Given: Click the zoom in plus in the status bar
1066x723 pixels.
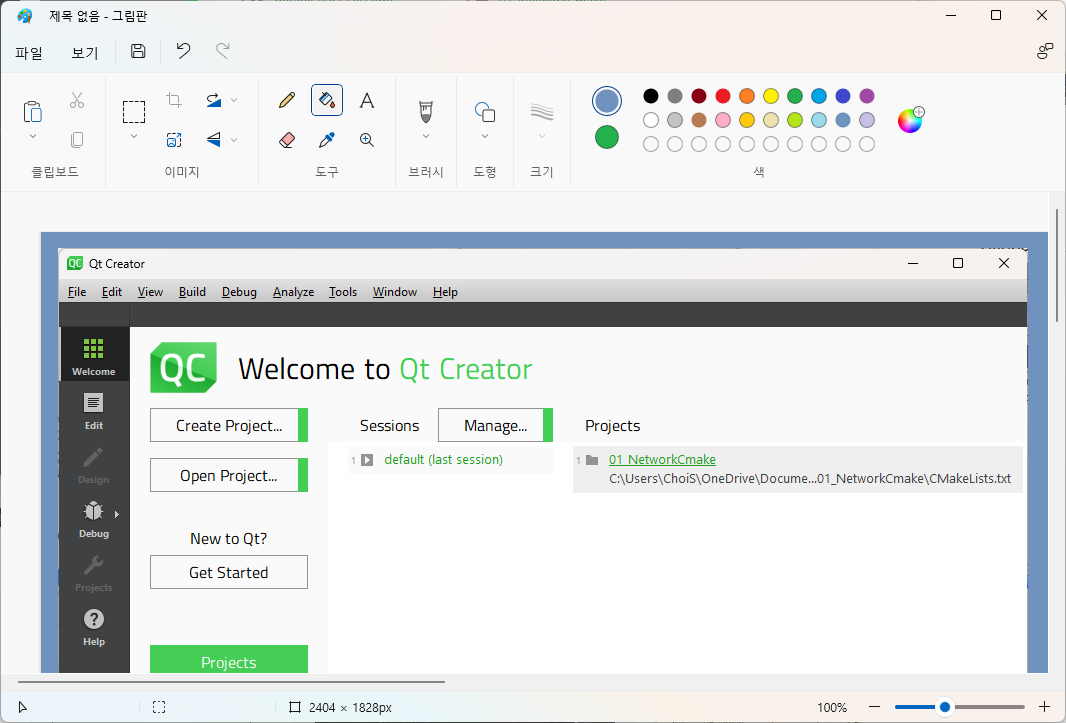Looking at the screenshot, I should pyautogui.click(x=1044, y=707).
